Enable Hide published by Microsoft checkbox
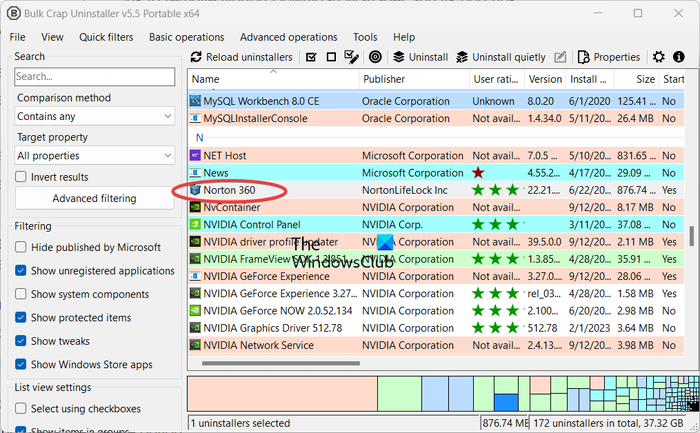The height and width of the screenshot is (433, 700). 22,247
